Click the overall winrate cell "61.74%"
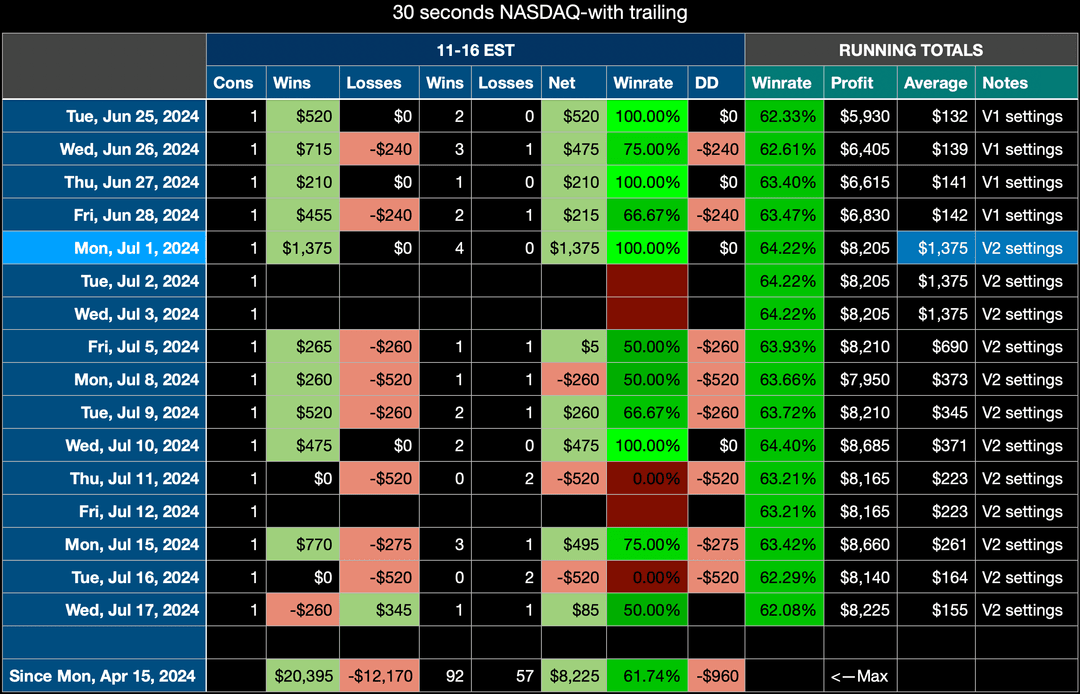This screenshot has height=694, width=1080. (647, 676)
